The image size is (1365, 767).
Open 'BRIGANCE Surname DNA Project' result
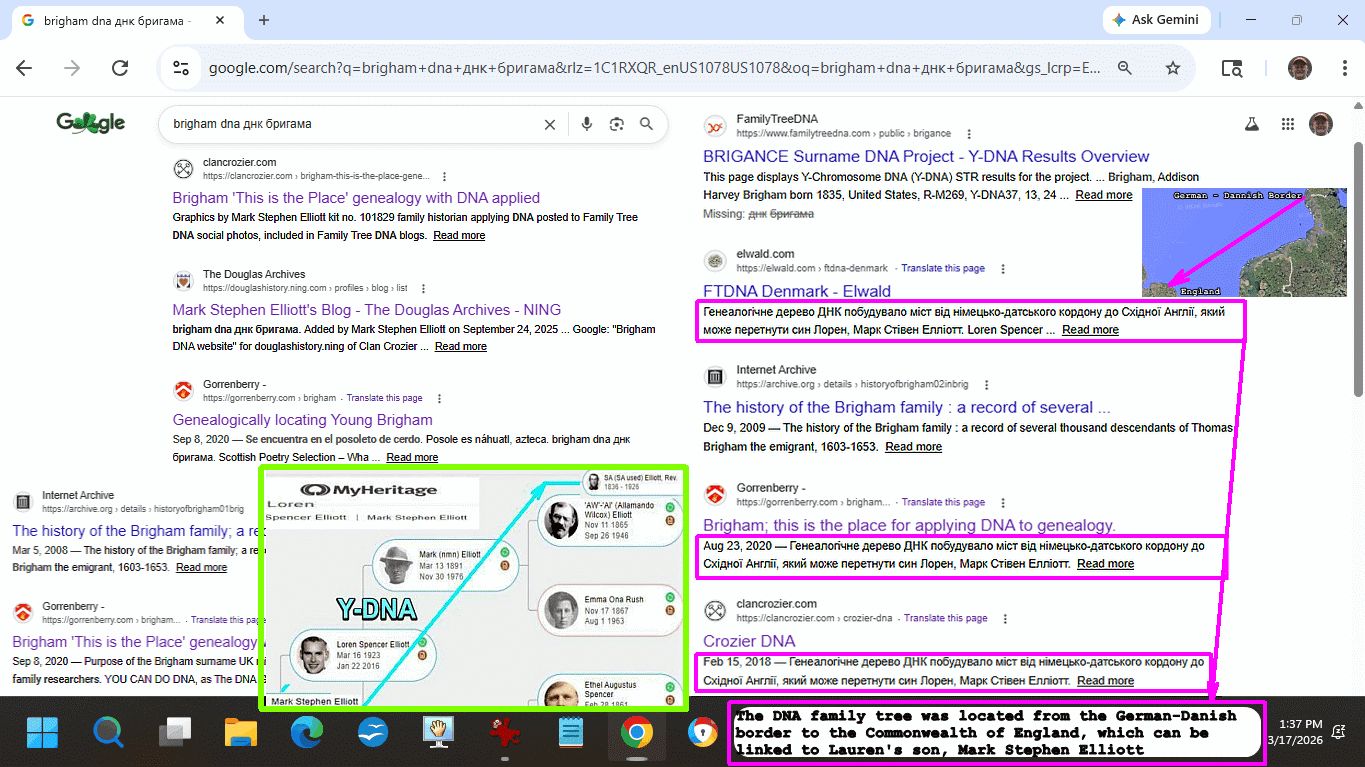click(926, 156)
